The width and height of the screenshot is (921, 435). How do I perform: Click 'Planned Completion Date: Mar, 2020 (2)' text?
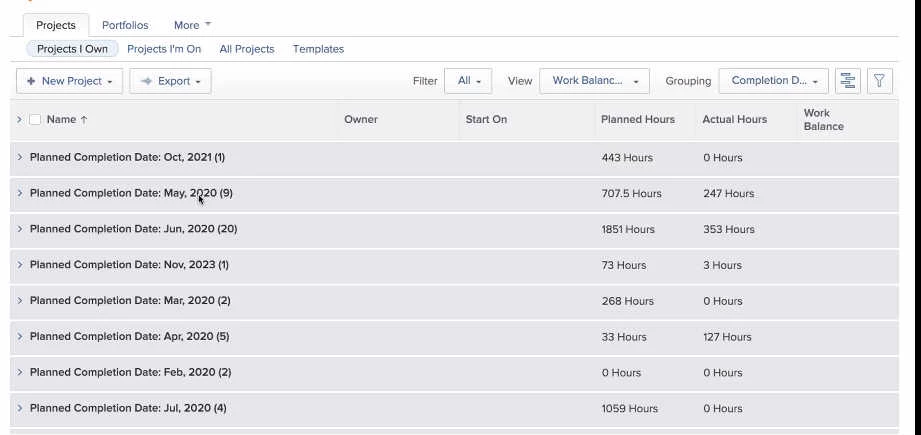coord(130,301)
